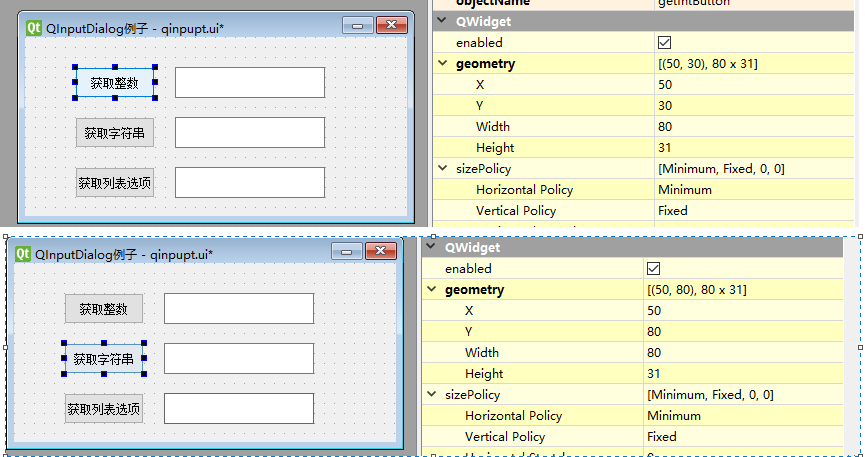Collapse the sizePolicy row in the upper property panel
Screen dimensions: 865x457
click(x=443, y=169)
